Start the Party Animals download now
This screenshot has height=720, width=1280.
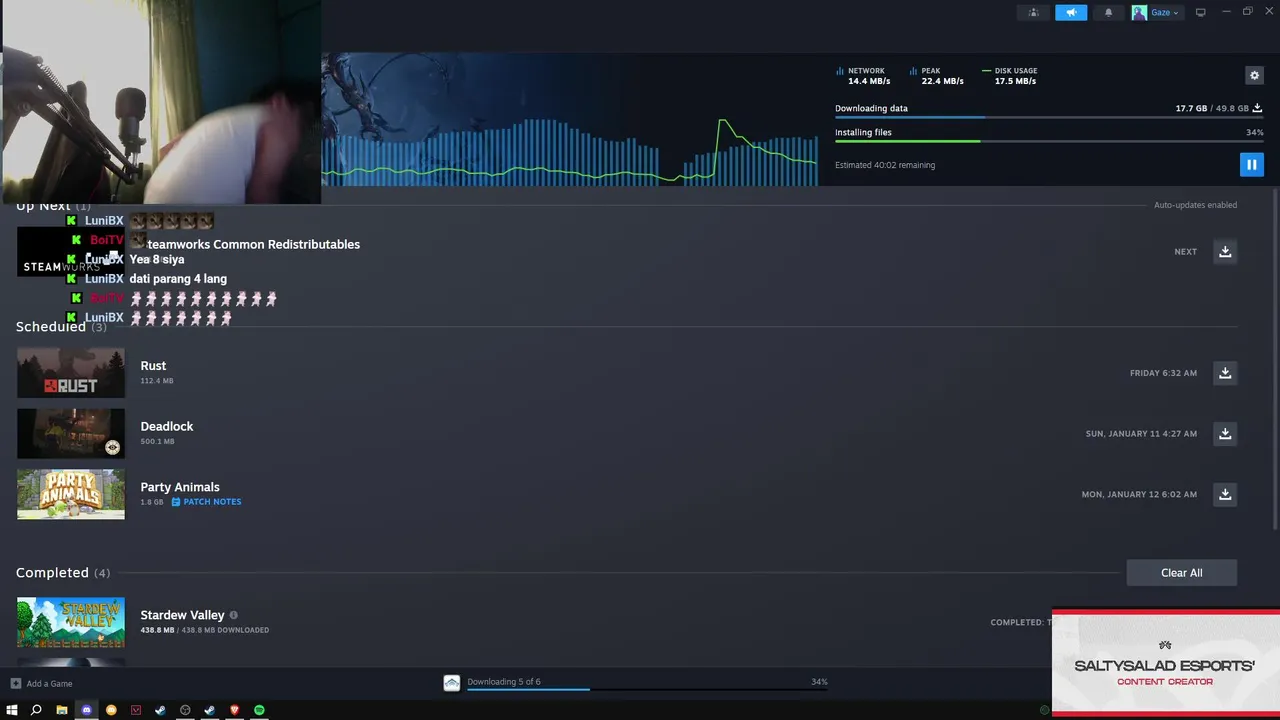[1225, 494]
